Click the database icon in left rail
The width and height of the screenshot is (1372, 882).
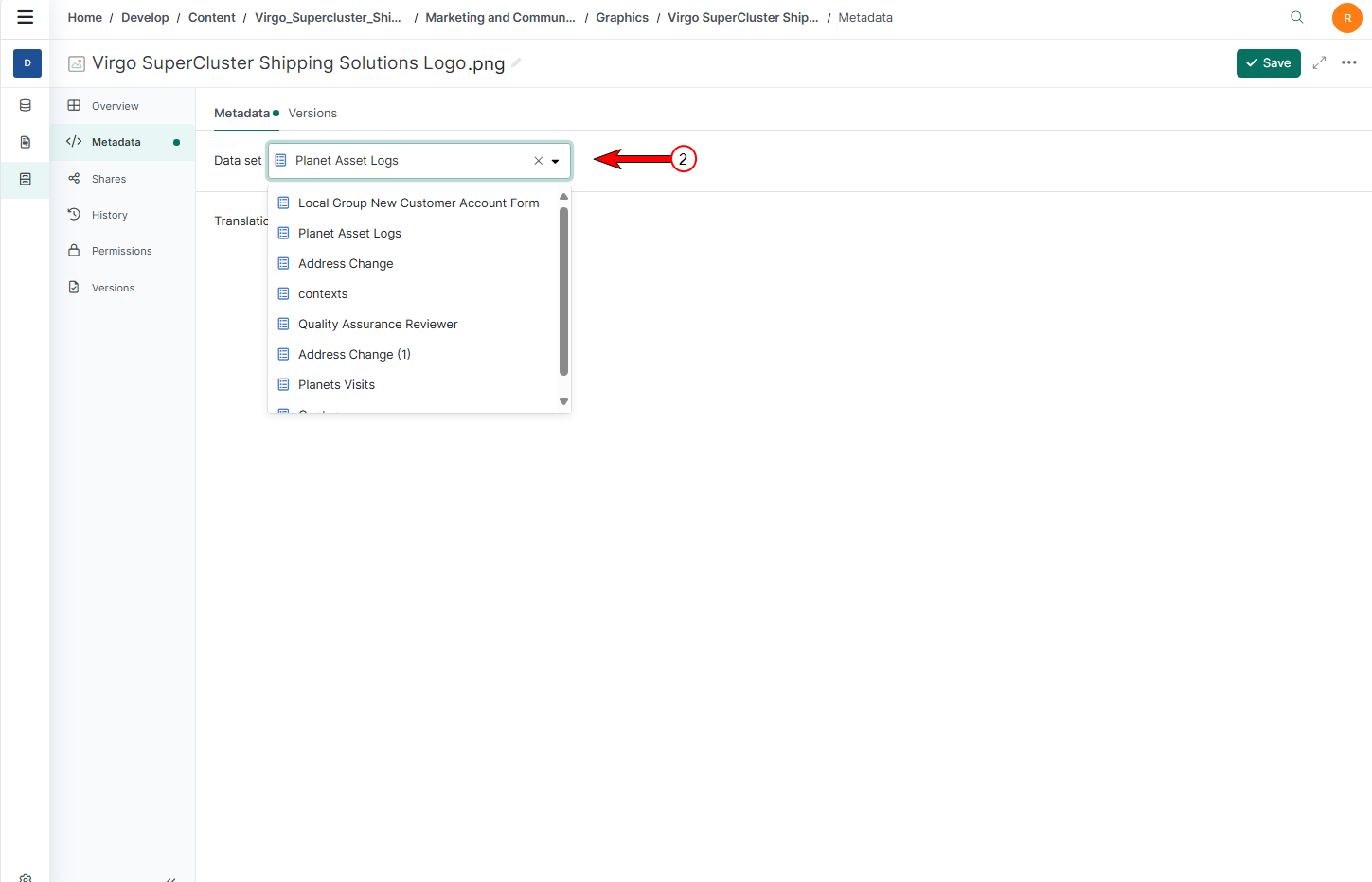coord(26,106)
